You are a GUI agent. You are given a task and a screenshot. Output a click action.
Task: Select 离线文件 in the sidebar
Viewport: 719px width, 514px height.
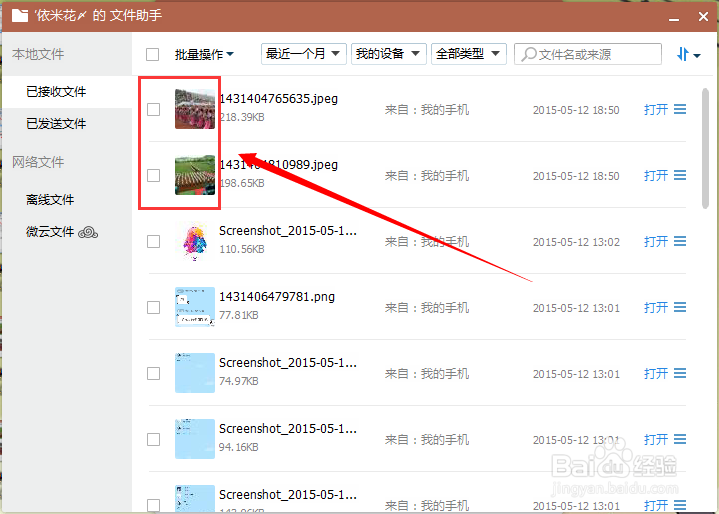coord(50,200)
